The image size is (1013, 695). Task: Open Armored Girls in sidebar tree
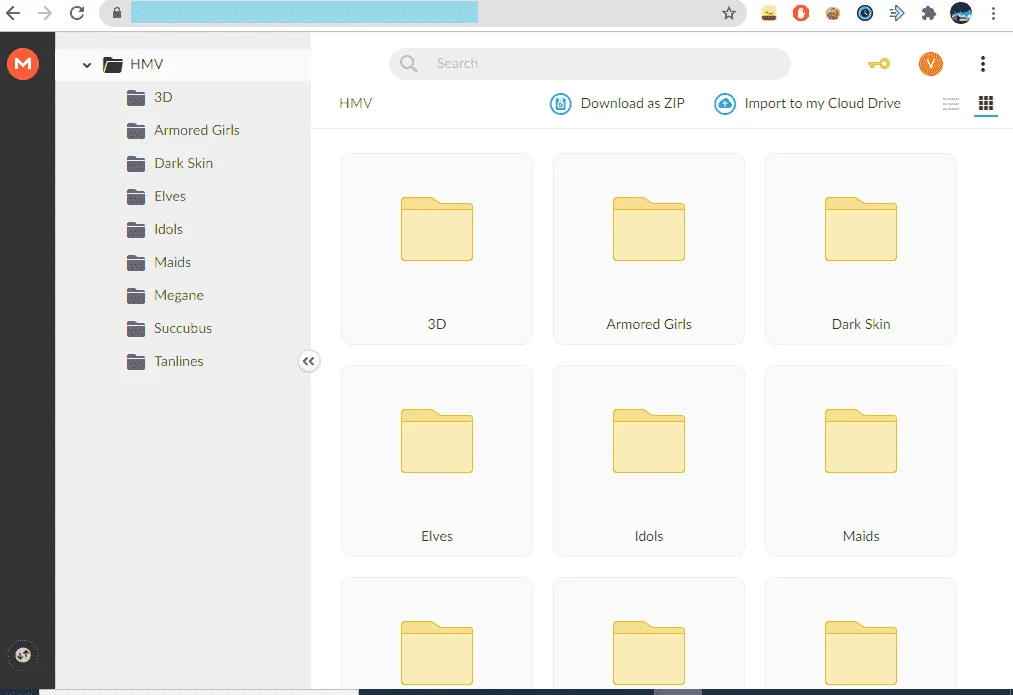196,130
